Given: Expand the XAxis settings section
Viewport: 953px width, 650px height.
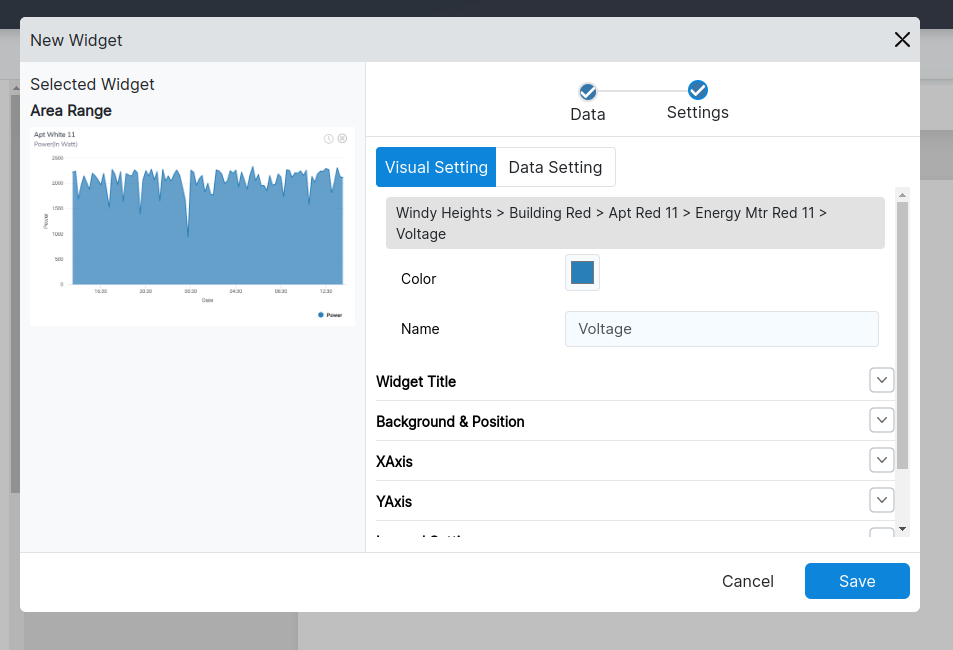Looking at the screenshot, I should 881,460.
